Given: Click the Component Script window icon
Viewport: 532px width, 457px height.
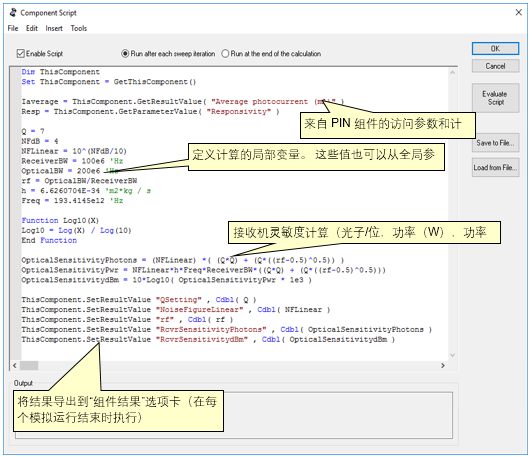Looking at the screenshot, I should (13, 13).
